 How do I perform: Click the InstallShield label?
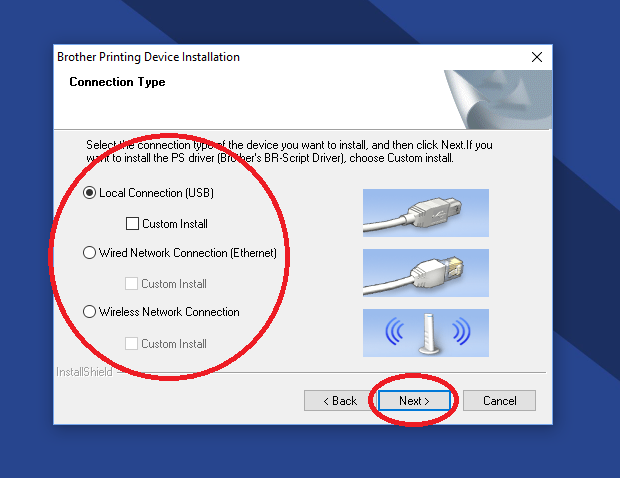click(x=84, y=372)
